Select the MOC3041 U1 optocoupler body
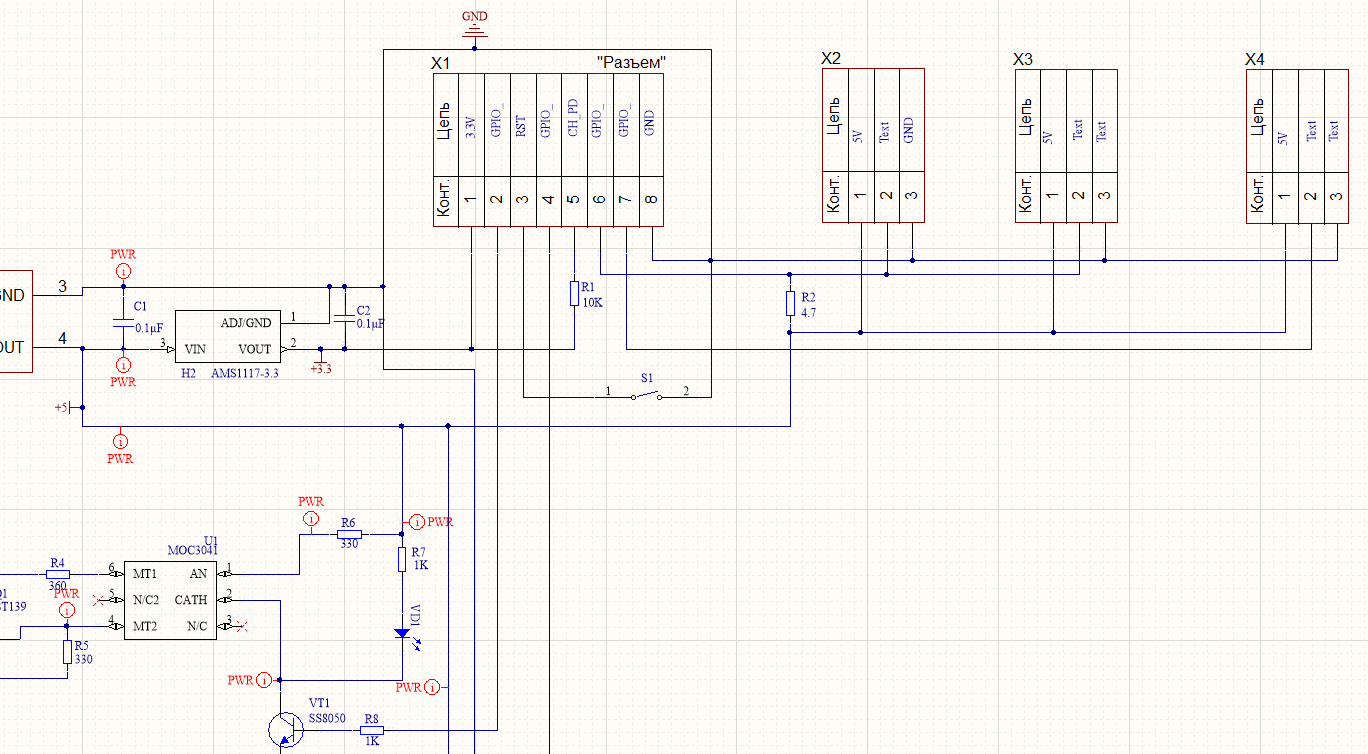 [170, 600]
